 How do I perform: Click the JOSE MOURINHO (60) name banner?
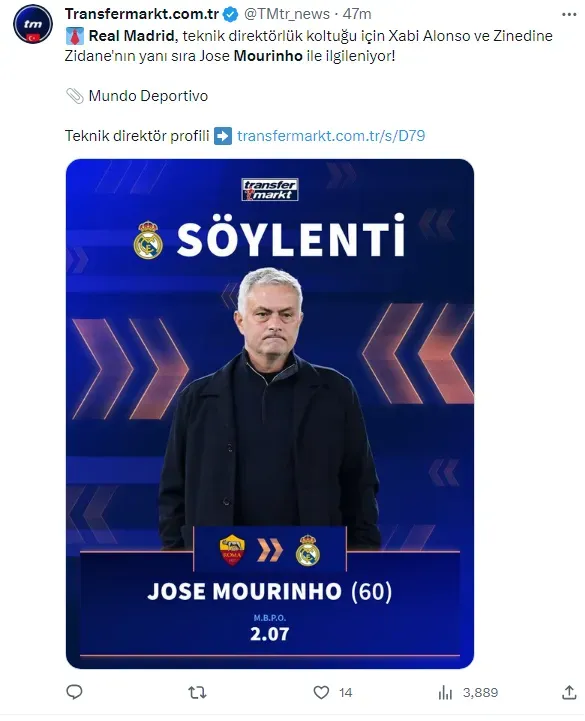pos(270,591)
